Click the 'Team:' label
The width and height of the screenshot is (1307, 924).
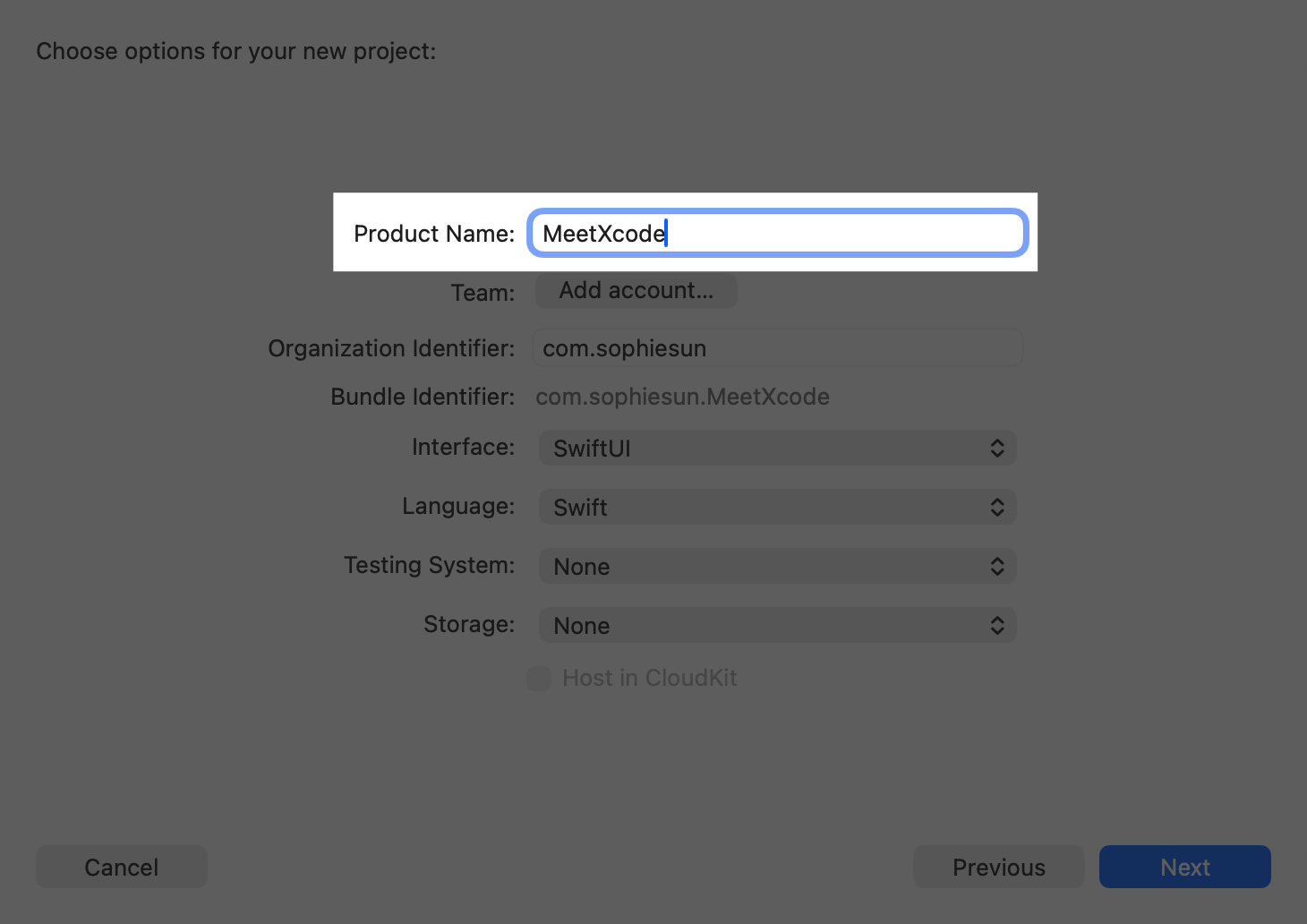[x=483, y=293]
